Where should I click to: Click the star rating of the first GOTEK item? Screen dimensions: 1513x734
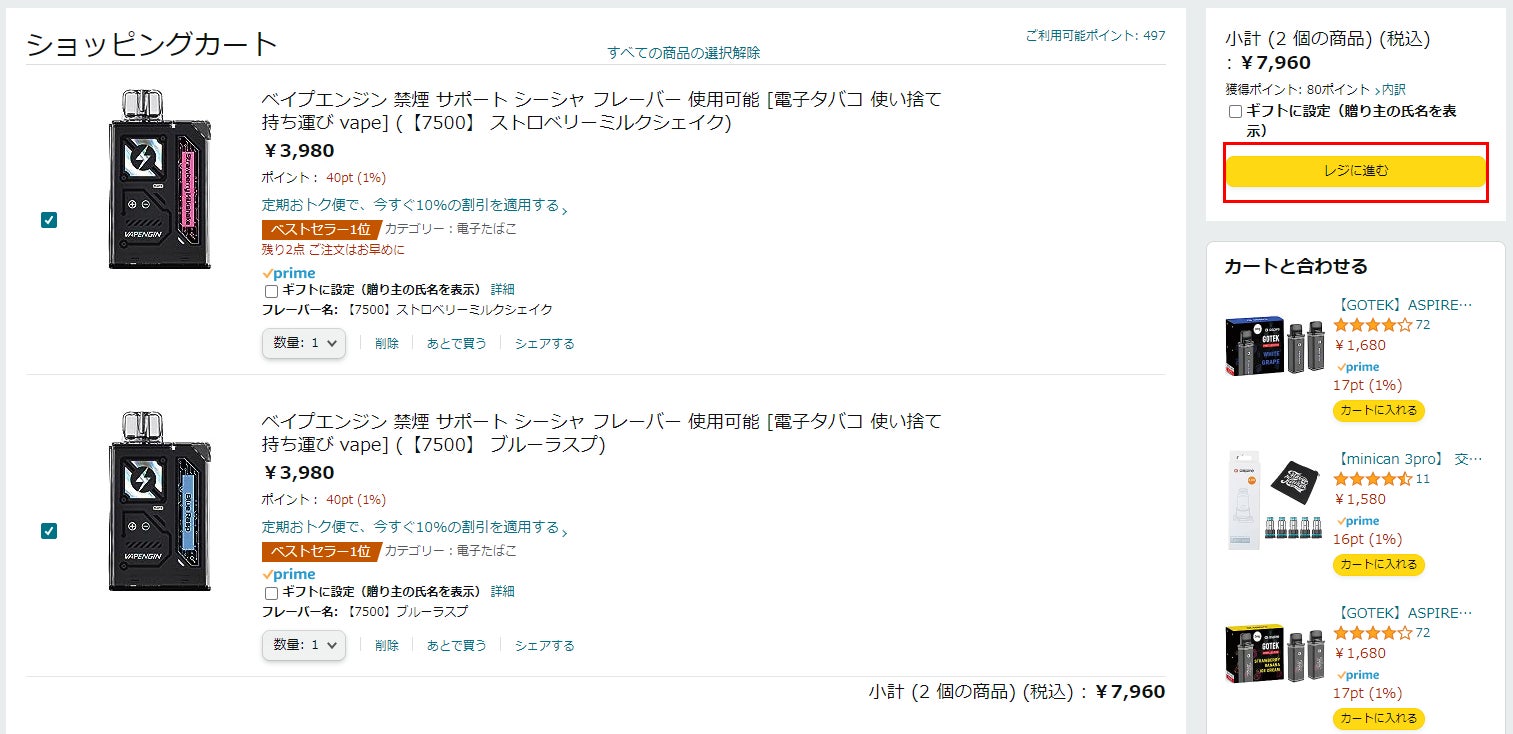(x=1372, y=325)
